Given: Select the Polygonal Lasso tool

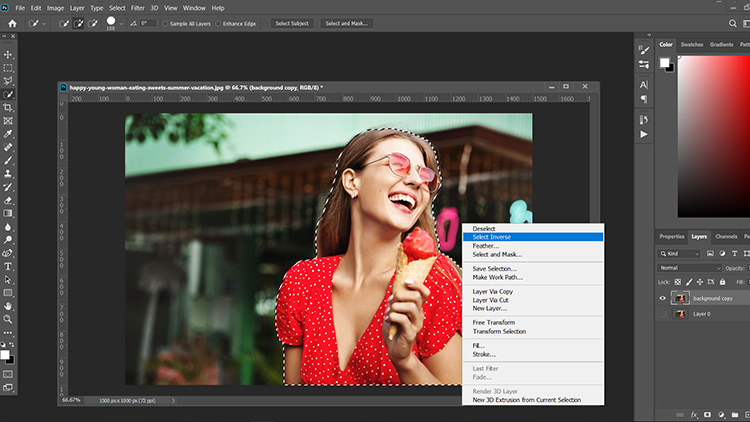Looking at the screenshot, I should (8, 81).
